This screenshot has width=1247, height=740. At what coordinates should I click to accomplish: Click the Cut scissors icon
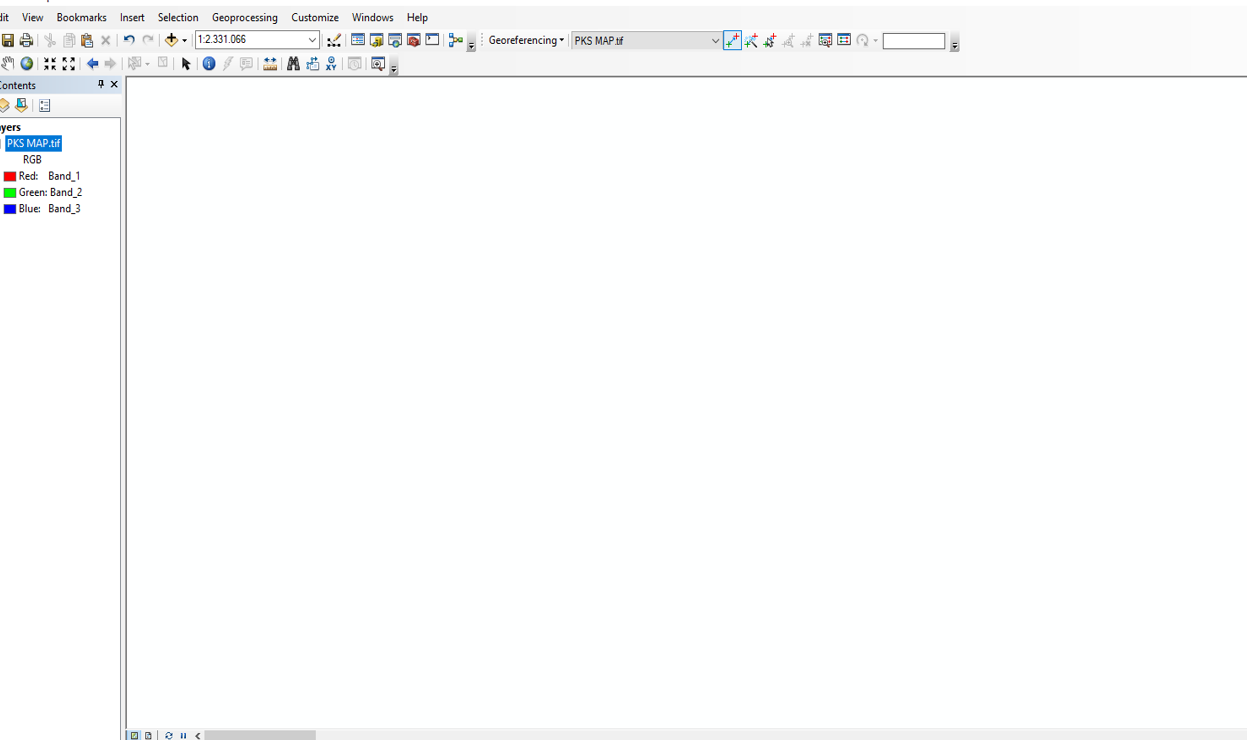point(49,41)
